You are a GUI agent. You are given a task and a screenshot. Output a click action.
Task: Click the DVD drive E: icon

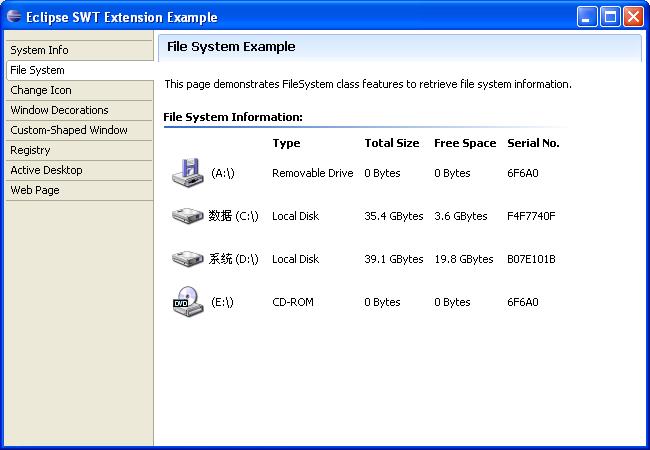188,301
